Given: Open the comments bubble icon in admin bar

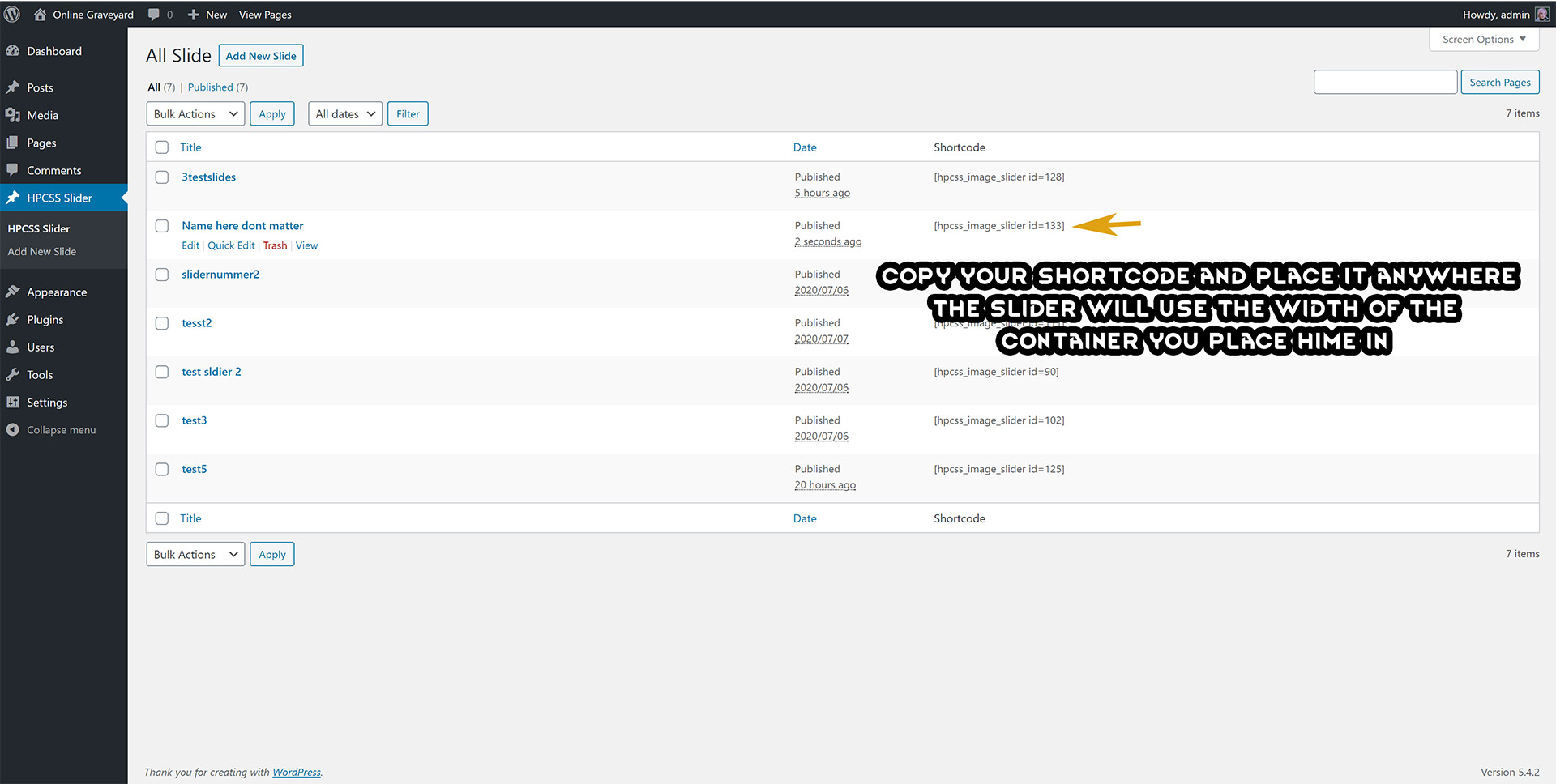Looking at the screenshot, I should click(154, 15).
